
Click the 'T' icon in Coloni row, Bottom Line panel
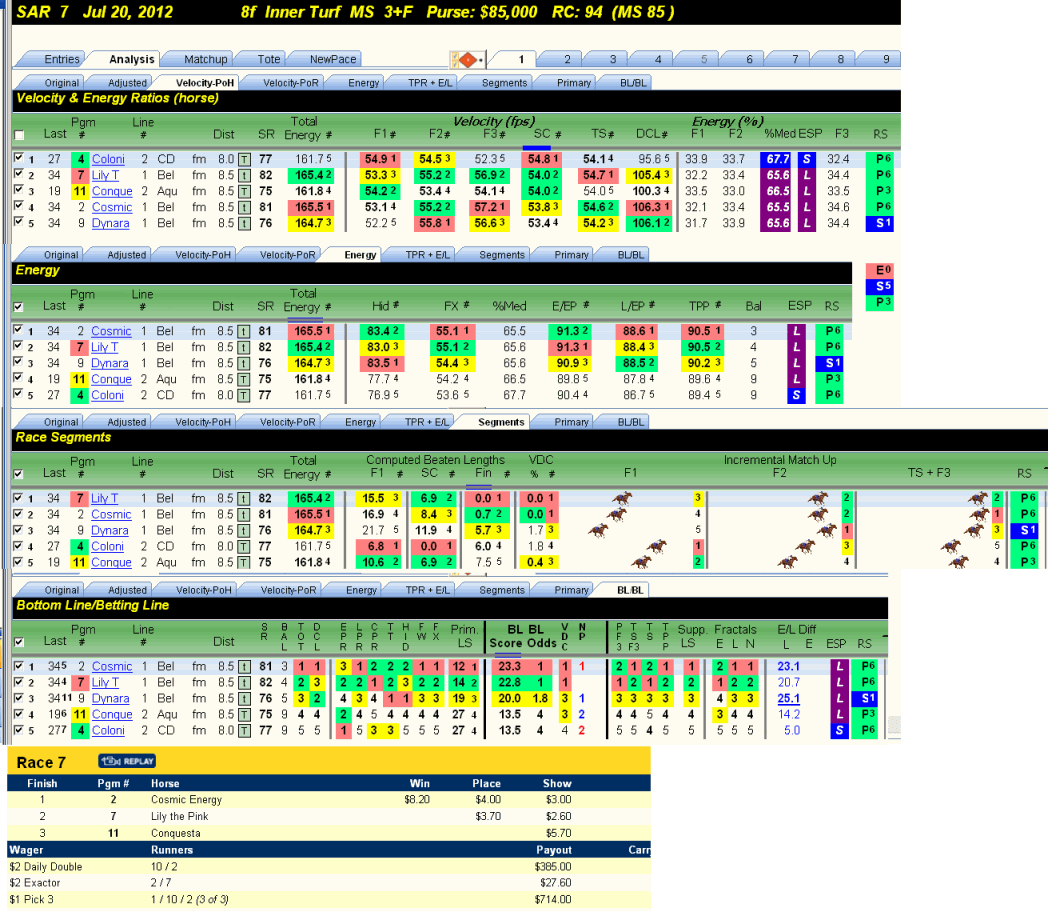tap(245, 731)
